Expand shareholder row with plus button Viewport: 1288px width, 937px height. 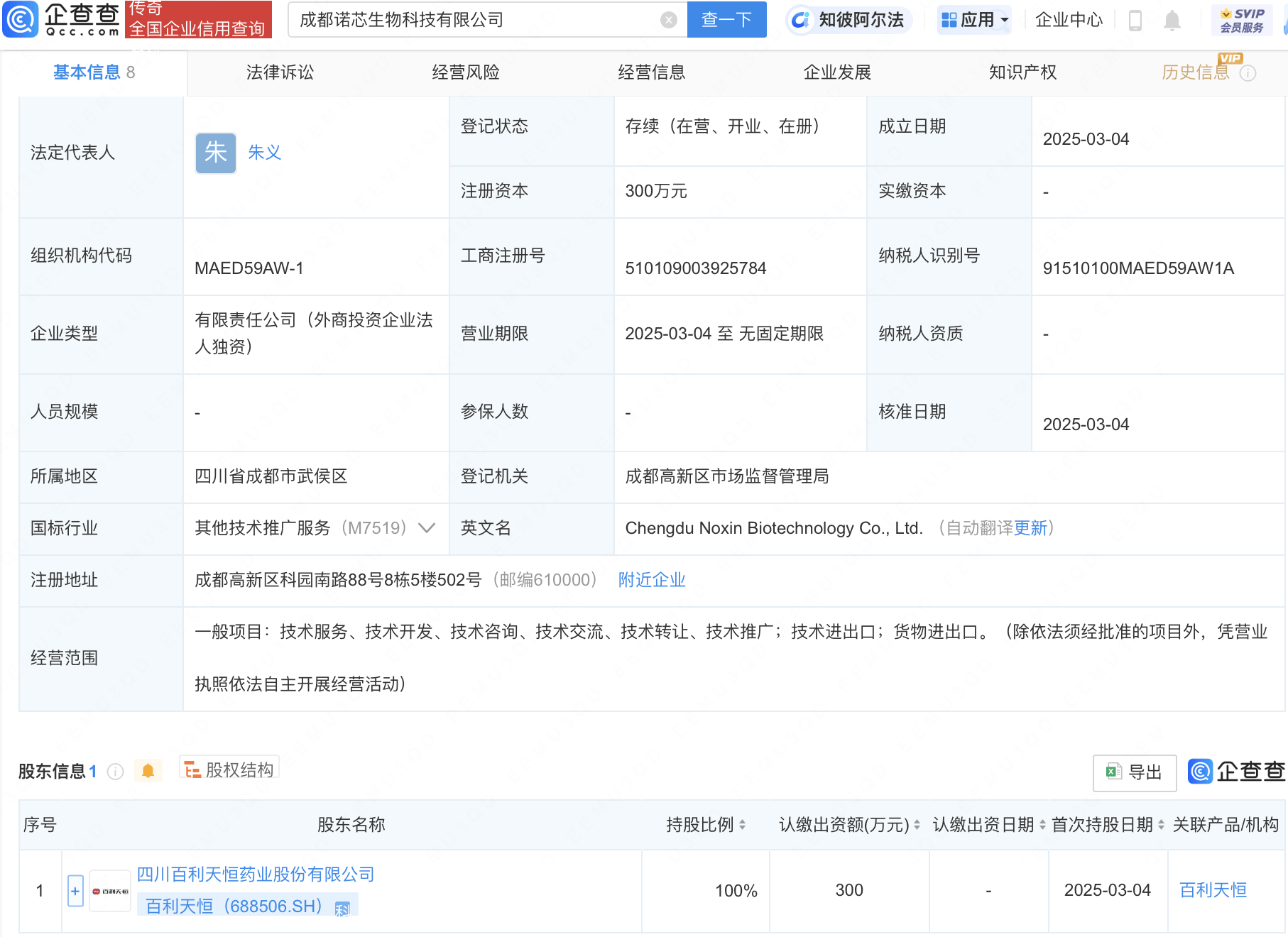point(75,891)
